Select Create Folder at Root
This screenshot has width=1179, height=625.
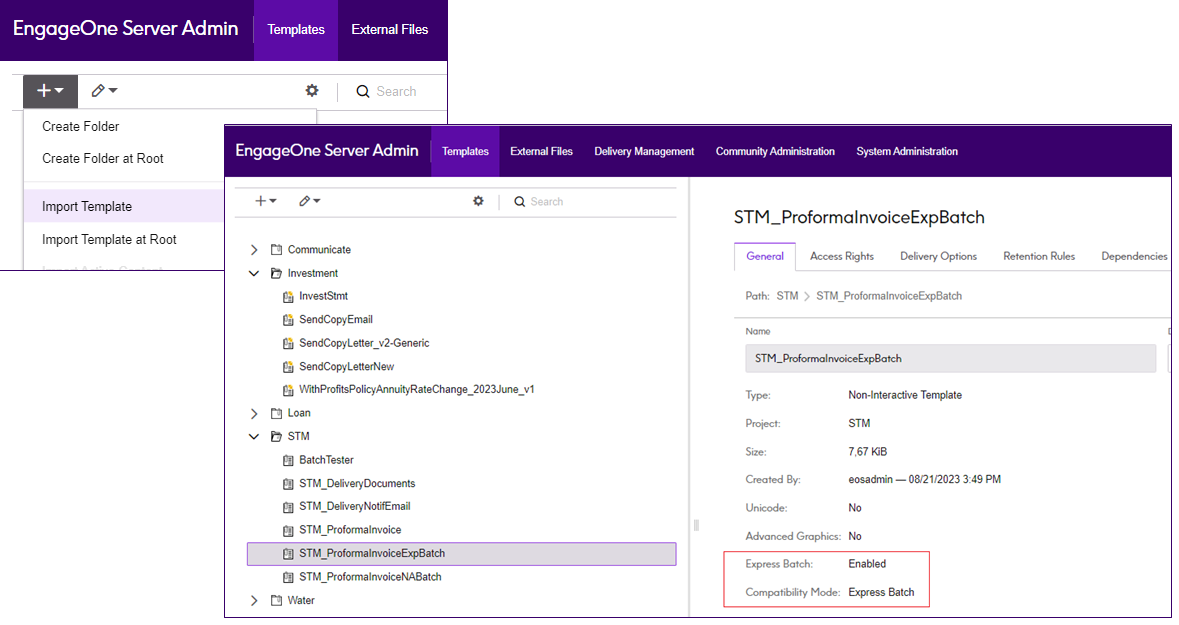click(x=103, y=158)
